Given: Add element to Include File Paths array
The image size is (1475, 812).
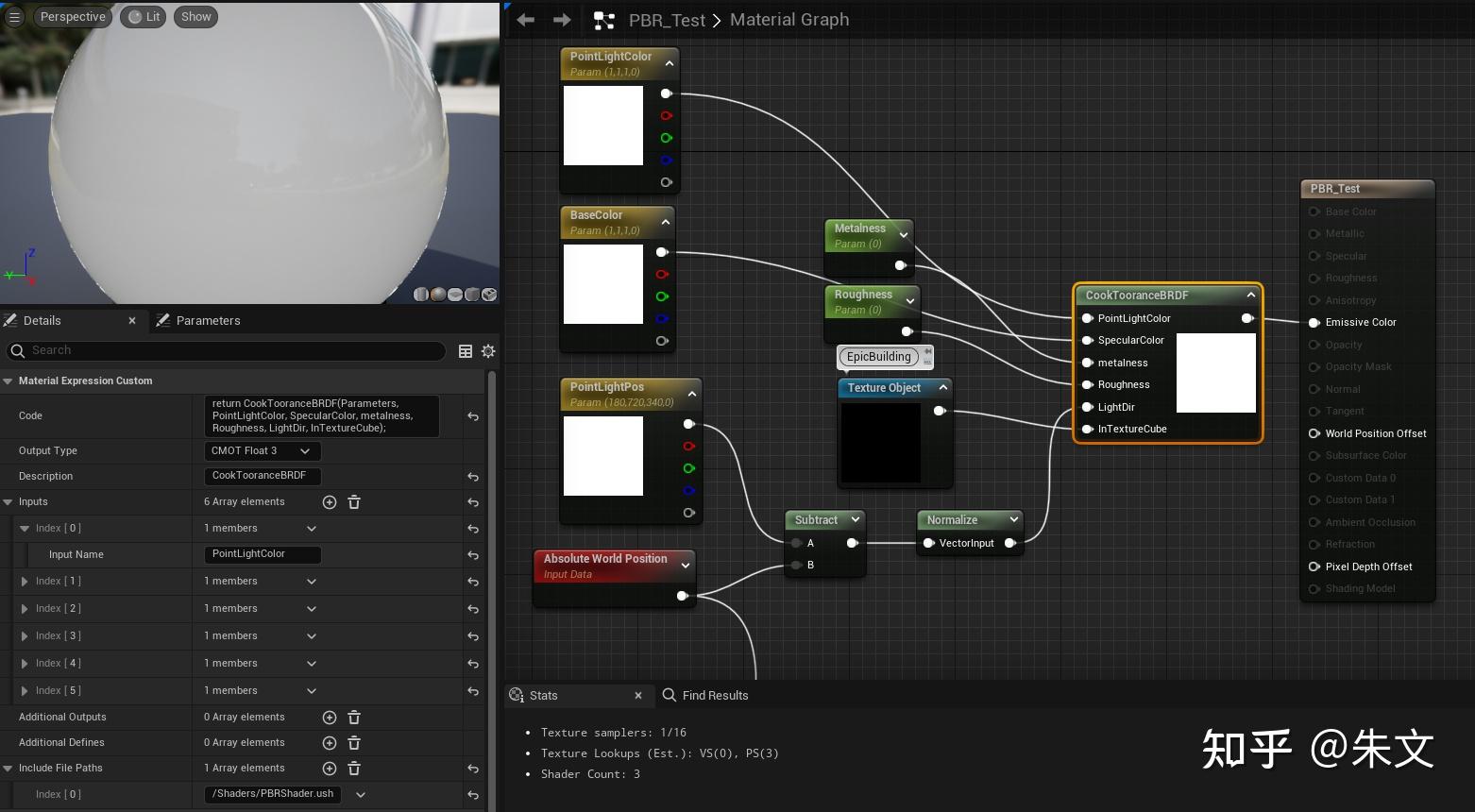Looking at the screenshot, I should tap(330, 769).
